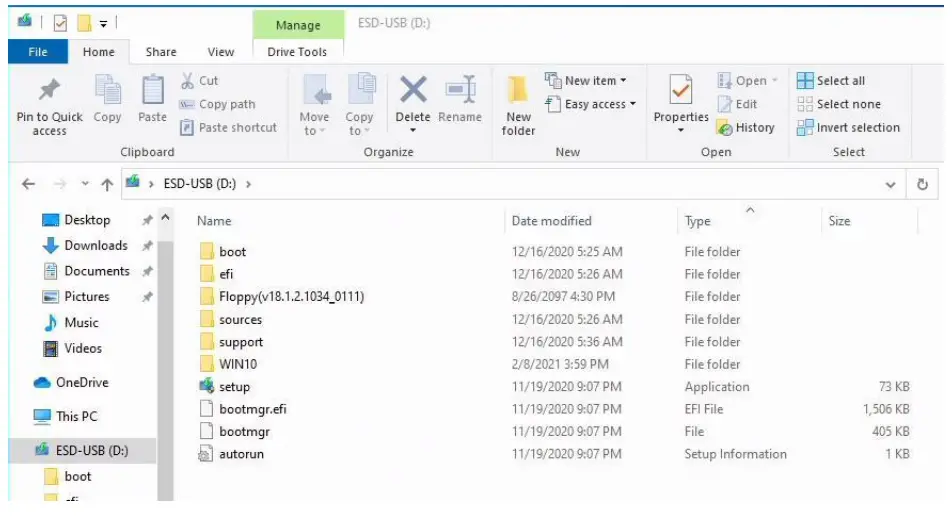
Task: Click the red Delete X icon
Action: point(413,90)
